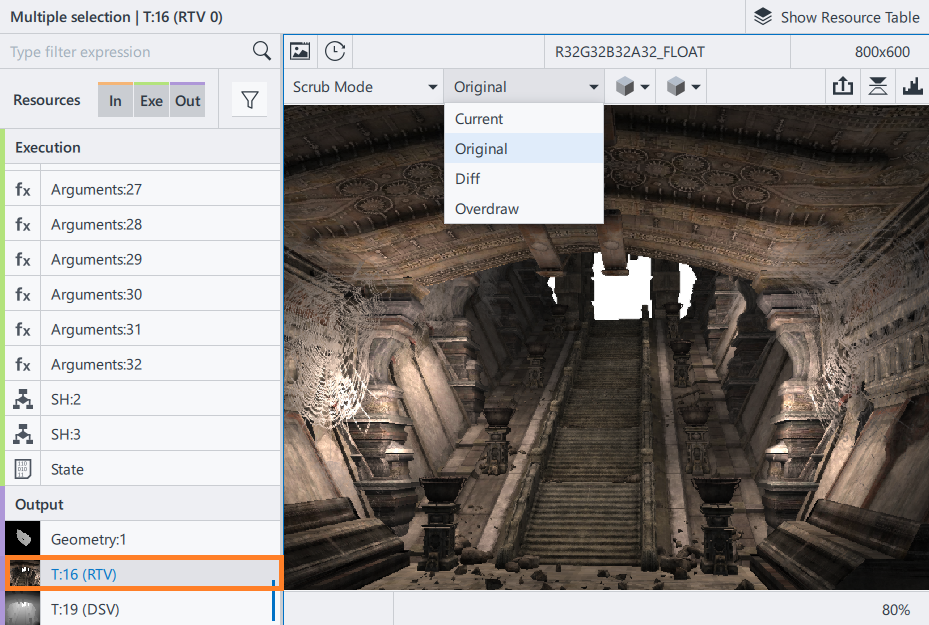The width and height of the screenshot is (929, 625).
Task: Select the Arguments:30 row
Action: (x=143, y=294)
